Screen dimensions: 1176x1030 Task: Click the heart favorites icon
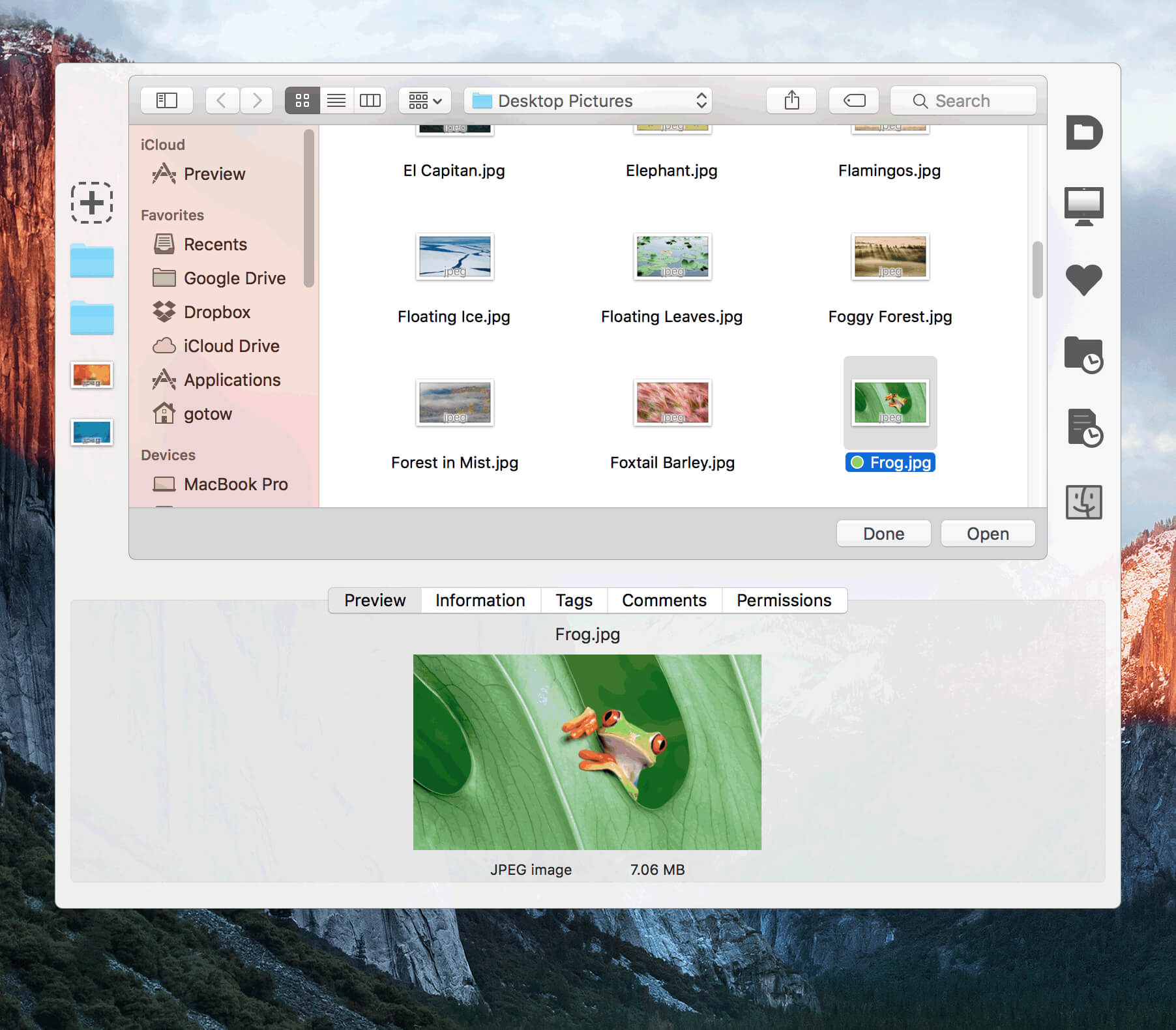pyautogui.click(x=1084, y=280)
